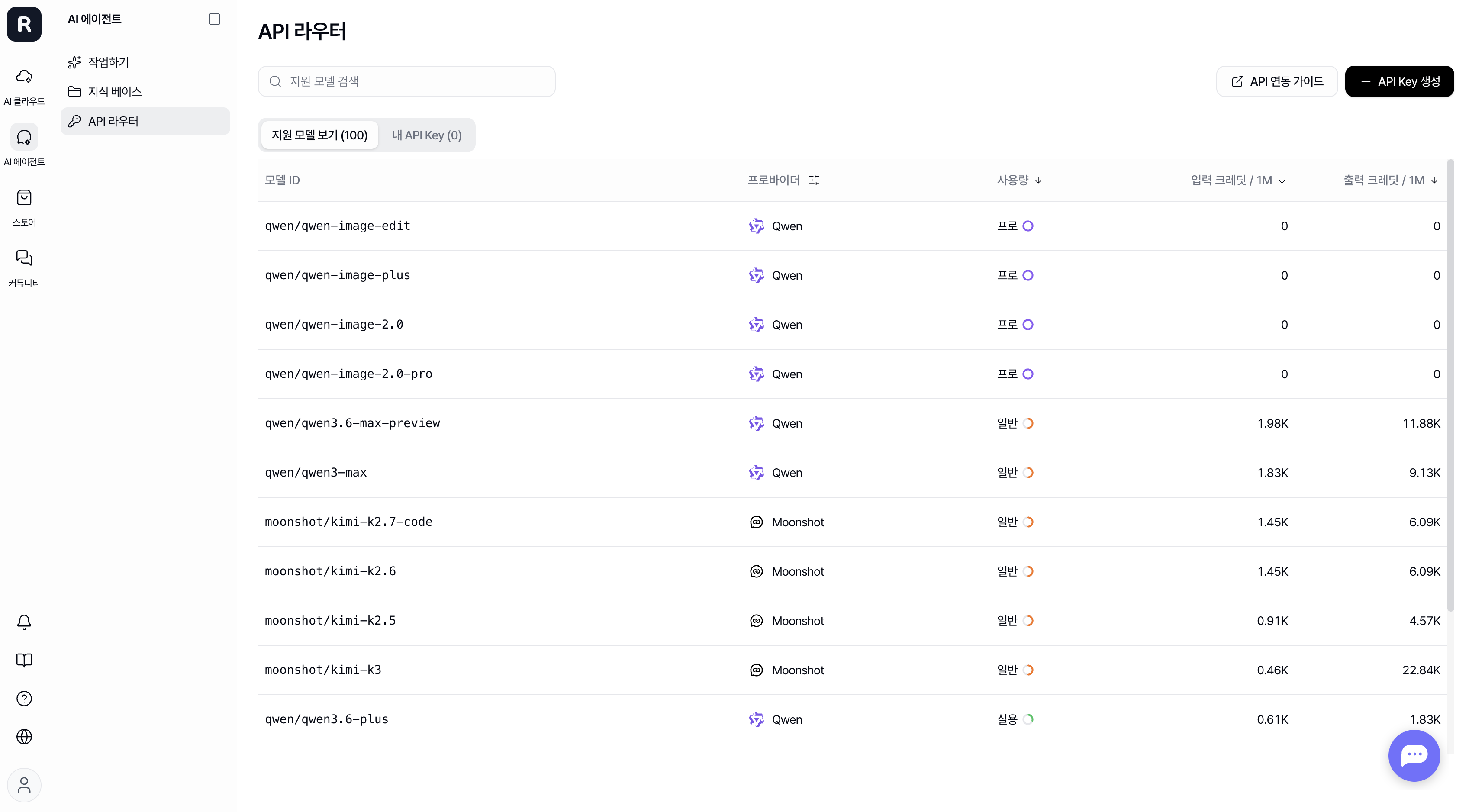Image resolution: width=1469 pixels, height=812 pixels.
Task: Click the provider filter icon in header
Action: [814, 180]
